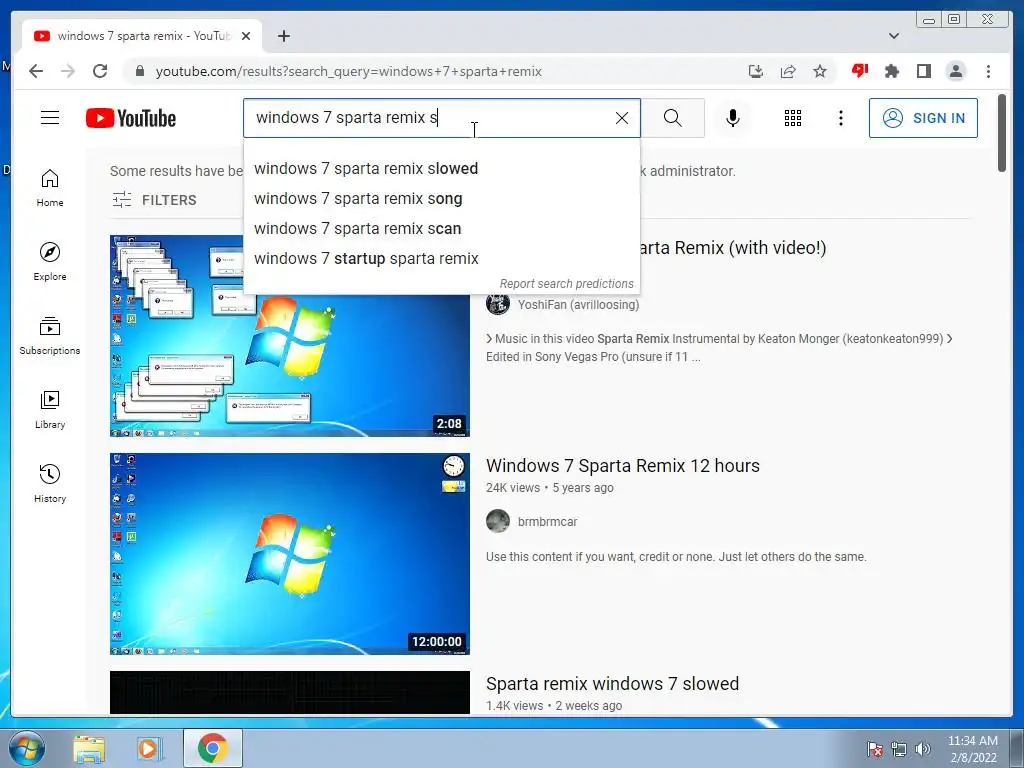The image size is (1024, 768).
Task: Click the magnifier search button
Action: (x=673, y=118)
